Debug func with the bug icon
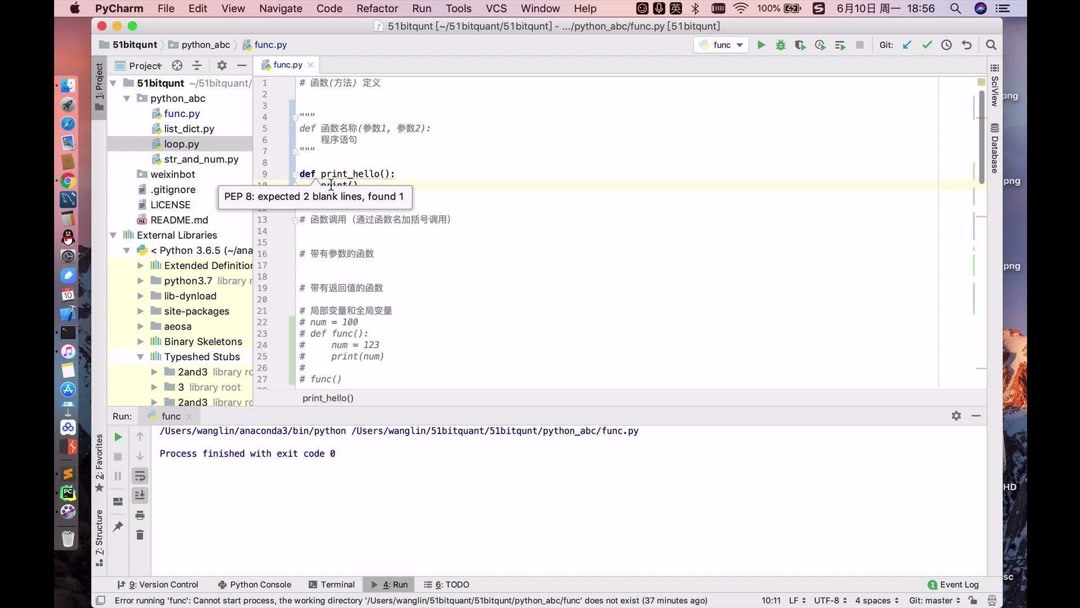Image resolution: width=1080 pixels, height=608 pixels. point(781,45)
